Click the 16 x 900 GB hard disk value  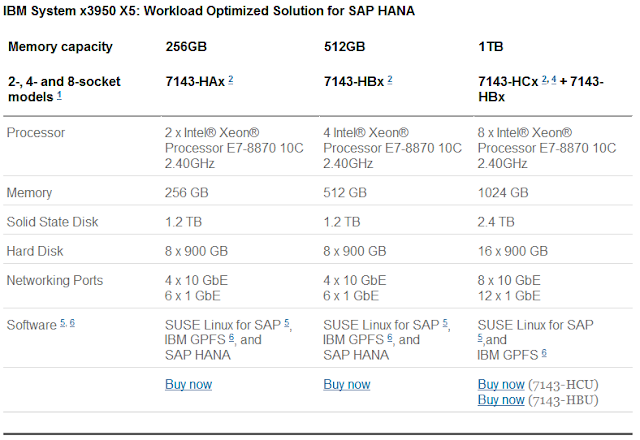(x=513, y=251)
